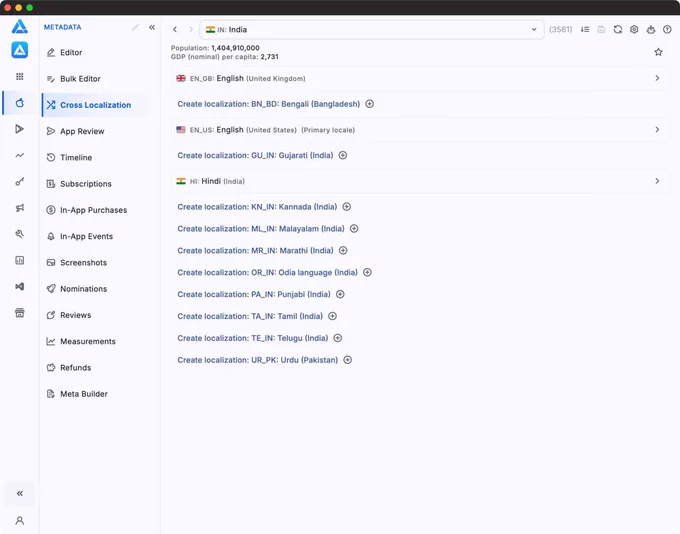Viewport: 680px width, 534px height.
Task: Create localization GU_IN Gujarati (India)
Action: [x=262, y=155]
